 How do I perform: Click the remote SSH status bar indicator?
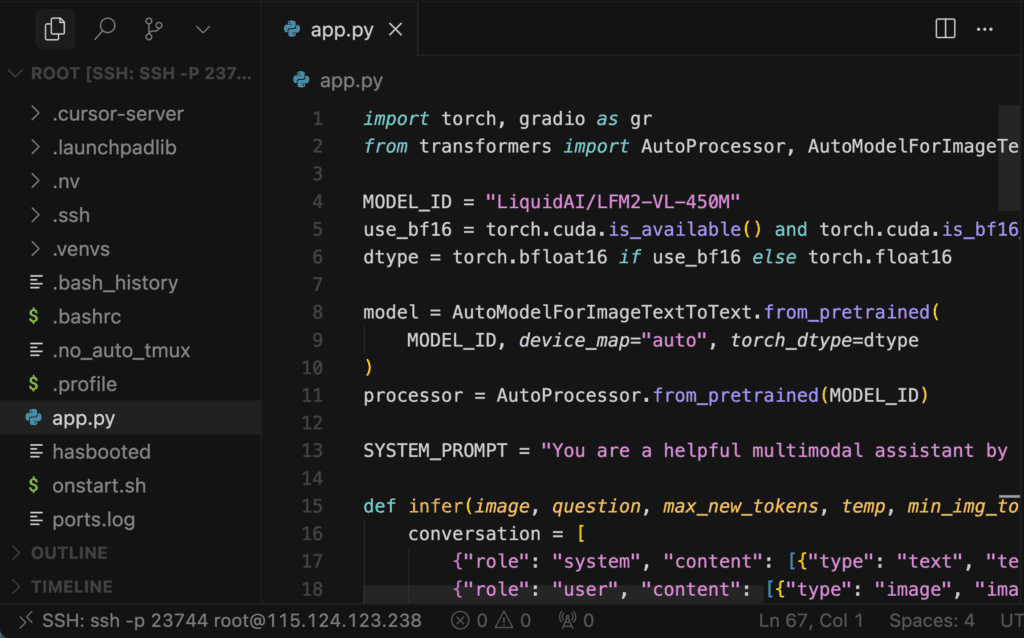click(x=220, y=621)
